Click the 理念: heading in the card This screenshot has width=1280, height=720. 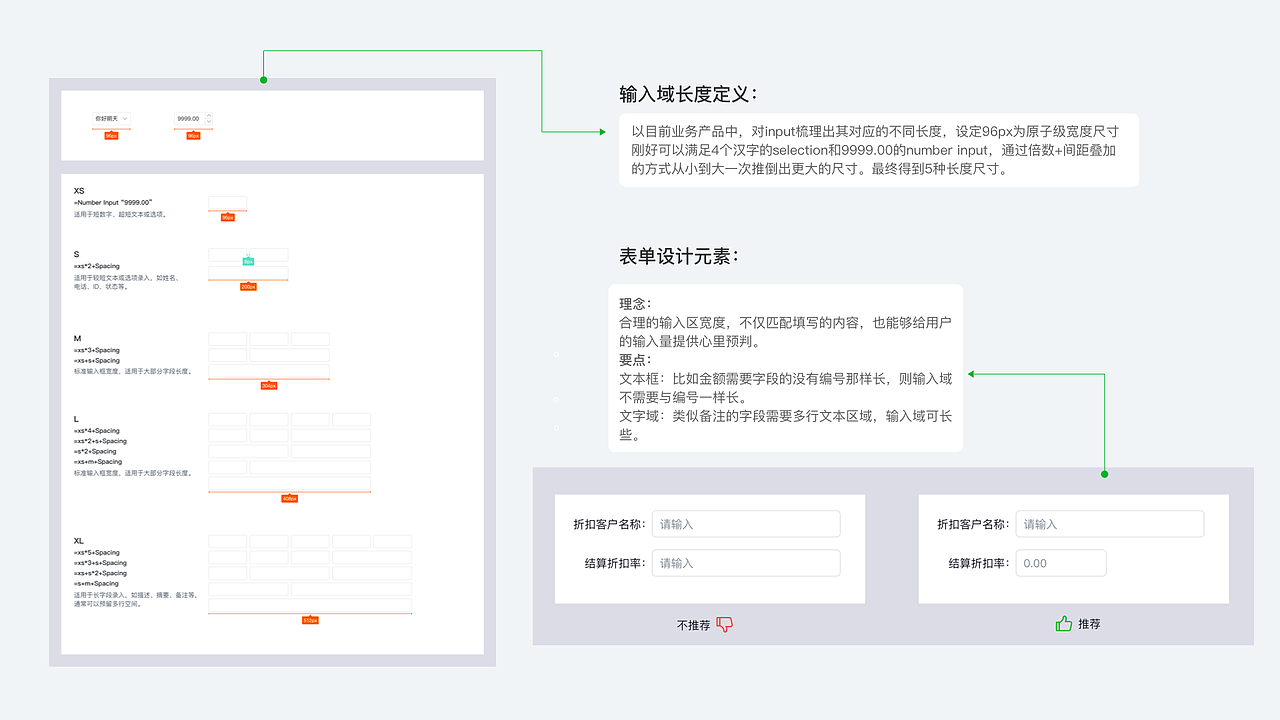point(635,303)
